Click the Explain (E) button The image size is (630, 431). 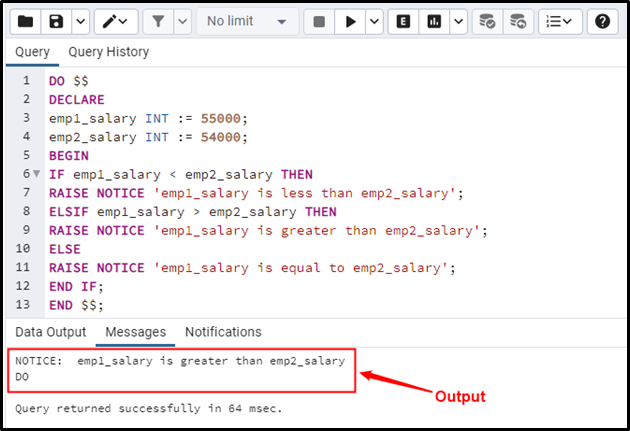pyautogui.click(x=403, y=21)
